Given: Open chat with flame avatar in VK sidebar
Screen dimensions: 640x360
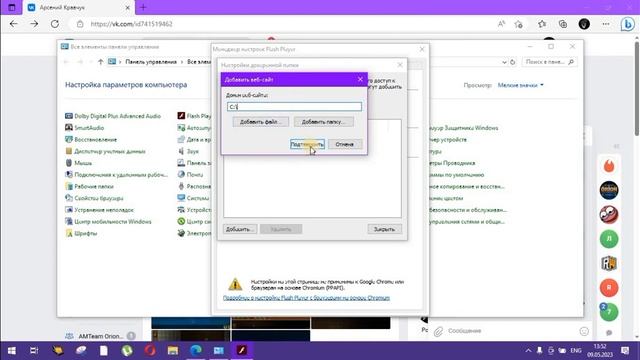Looking at the screenshot, I should (x=609, y=166).
